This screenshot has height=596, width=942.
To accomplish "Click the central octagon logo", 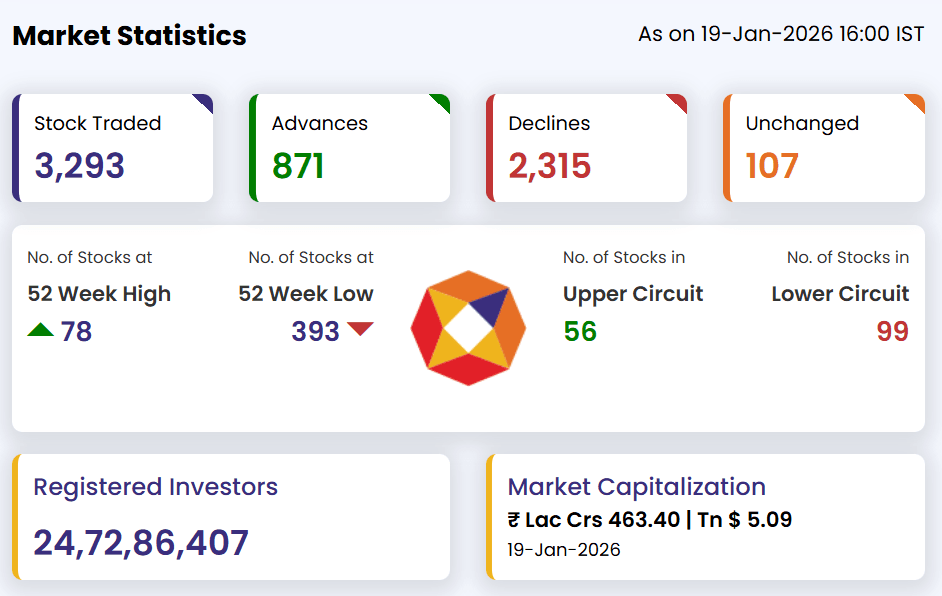I will tap(468, 328).
